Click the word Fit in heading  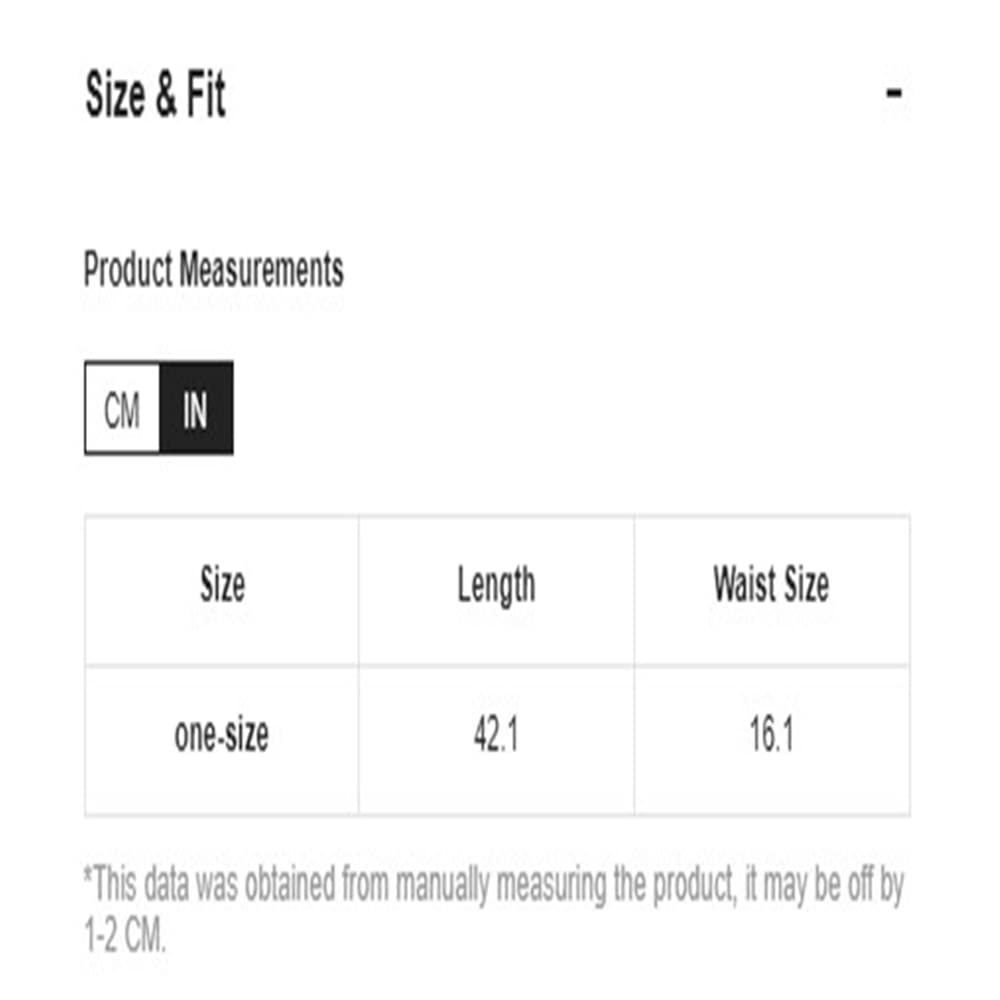(x=205, y=94)
